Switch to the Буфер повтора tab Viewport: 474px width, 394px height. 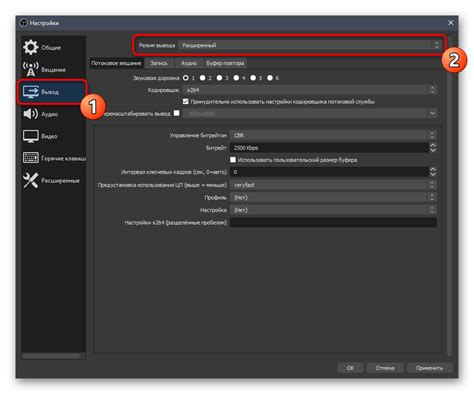225,63
